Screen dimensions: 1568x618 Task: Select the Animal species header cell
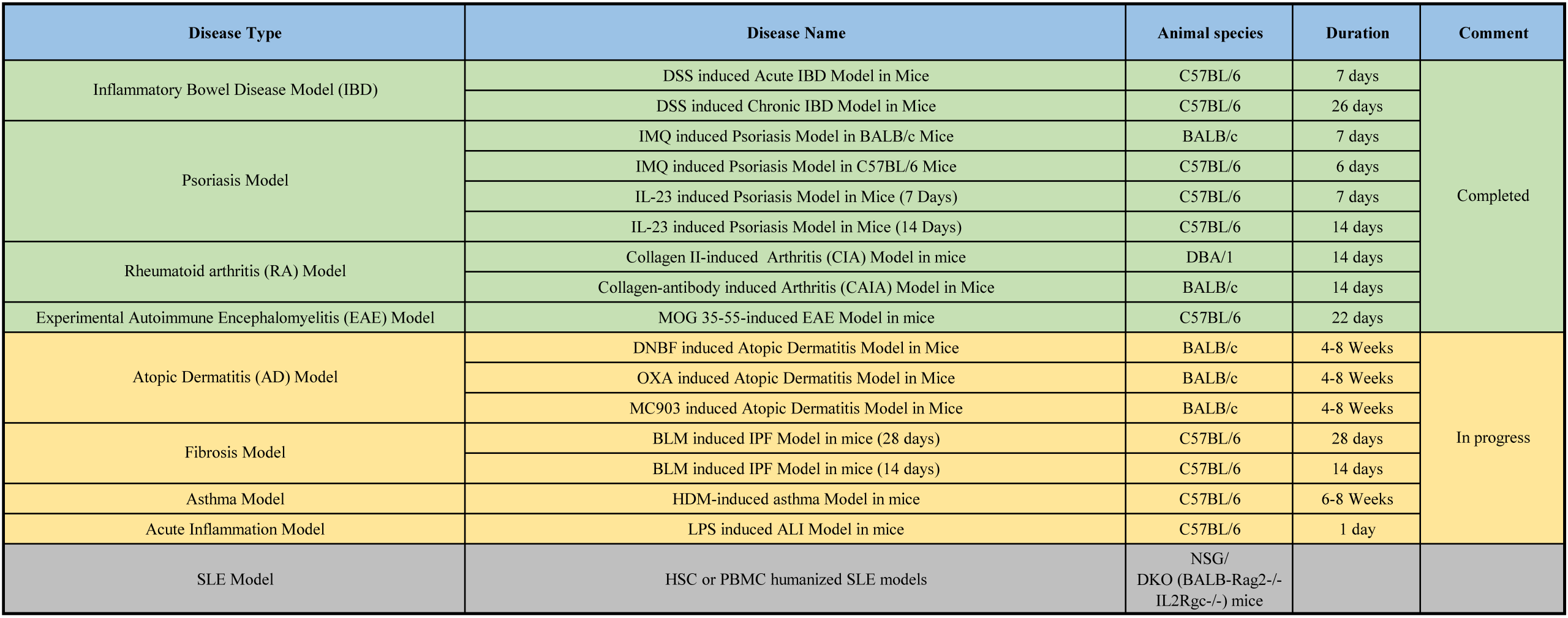(1209, 33)
